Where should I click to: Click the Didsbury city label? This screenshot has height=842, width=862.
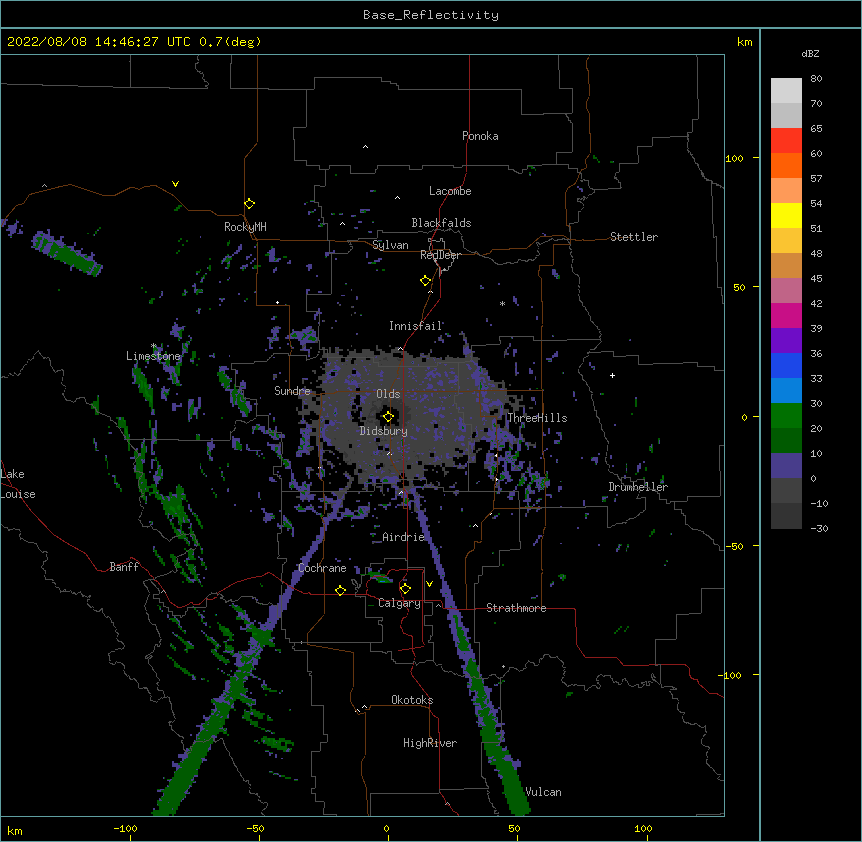(384, 431)
